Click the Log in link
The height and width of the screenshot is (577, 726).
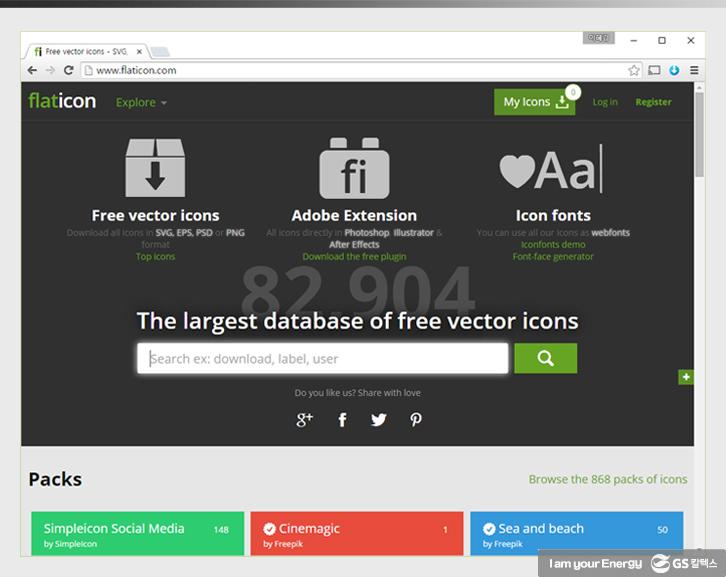[x=605, y=102]
